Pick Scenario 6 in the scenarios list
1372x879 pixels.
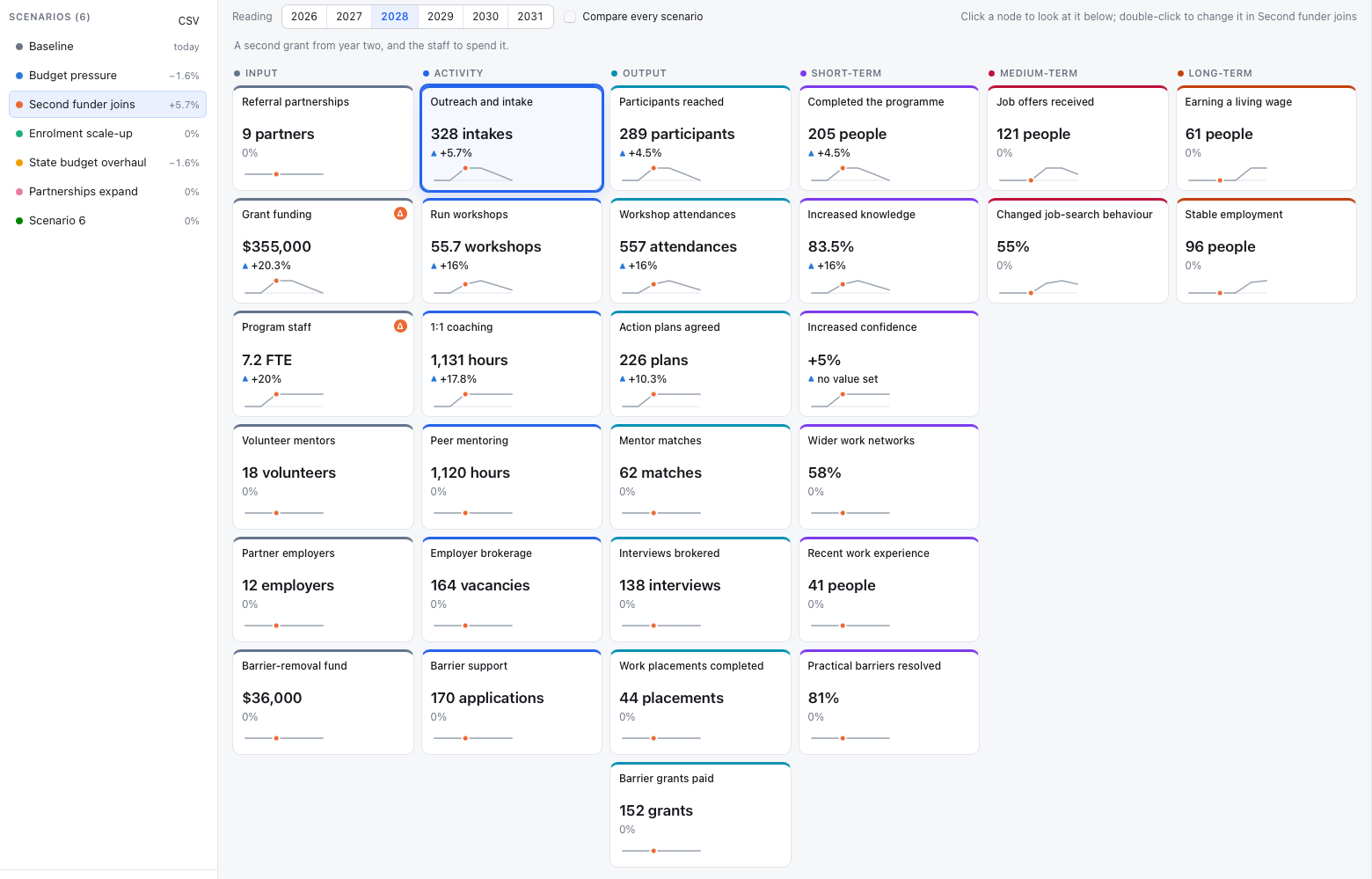click(x=107, y=221)
